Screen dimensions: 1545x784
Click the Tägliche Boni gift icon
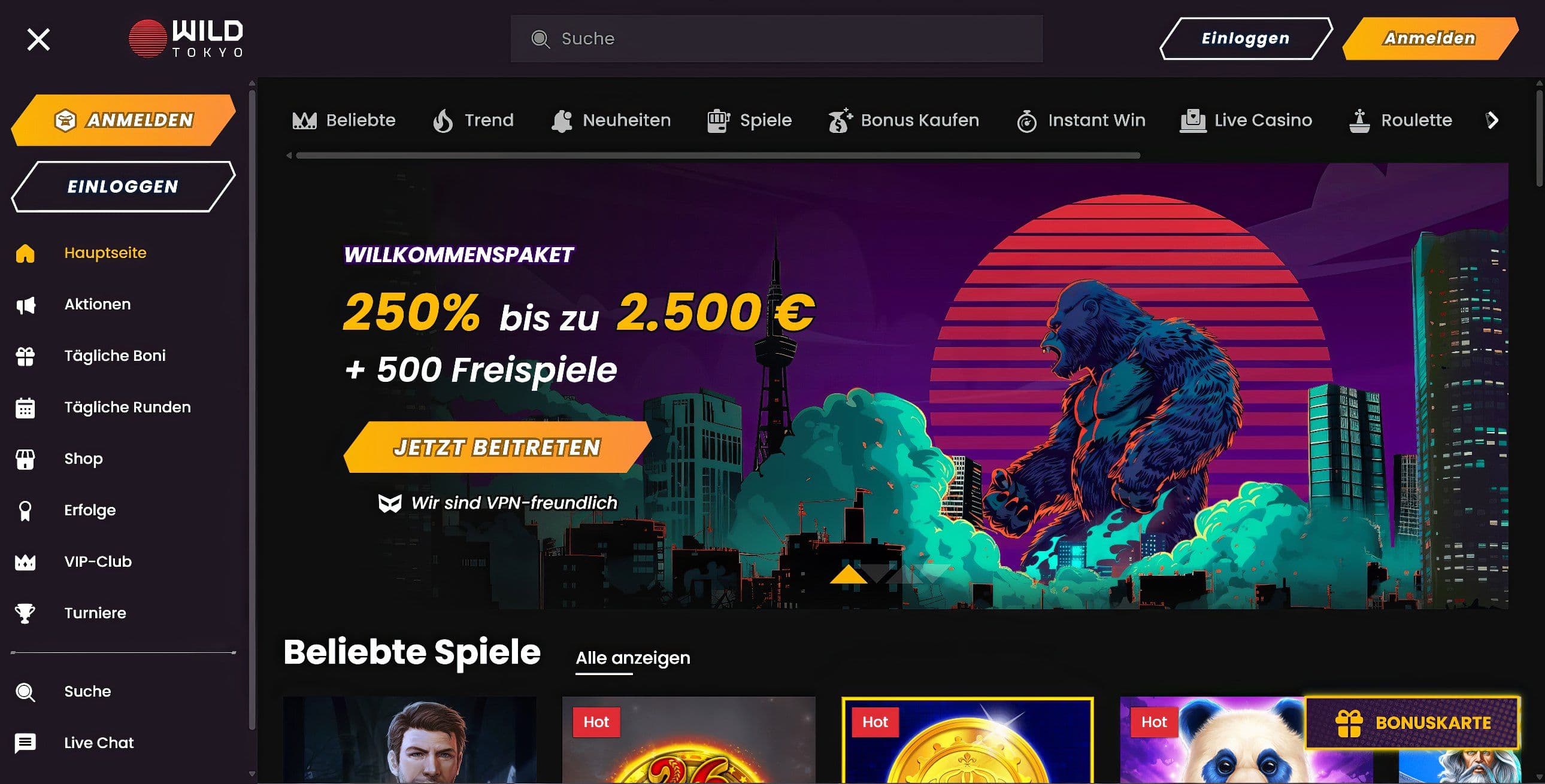click(x=25, y=357)
